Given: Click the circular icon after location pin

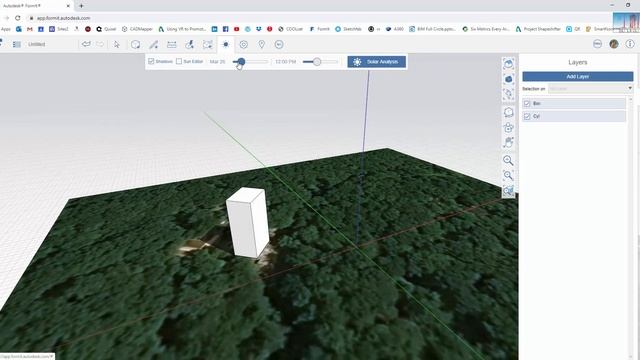Looking at the screenshot, I should click(279, 44).
